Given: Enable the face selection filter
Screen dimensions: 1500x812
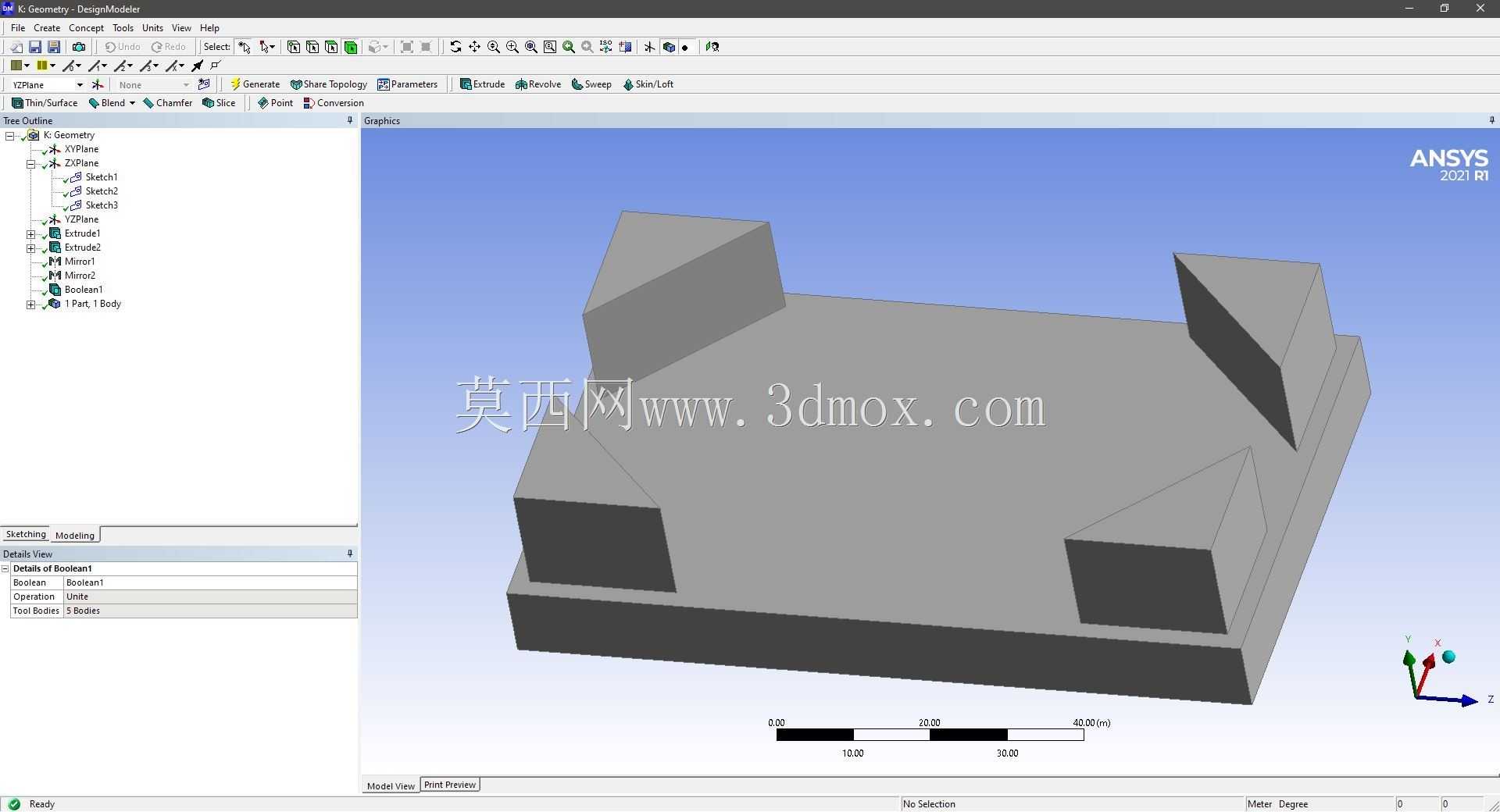Looking at the screenshot, I should pyautogui.click(x=331, y=47).
